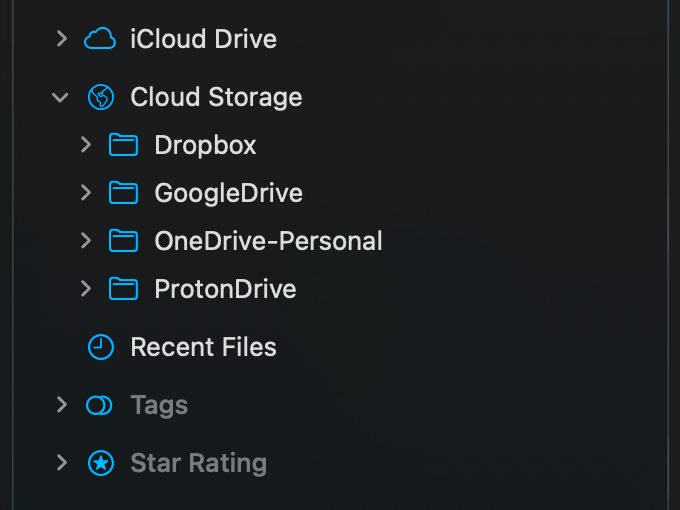The width and height of the screenshot is (680, 510).
Task: Click the folder icon beside GoogleDrive
Action: click(x=123, y=193)
